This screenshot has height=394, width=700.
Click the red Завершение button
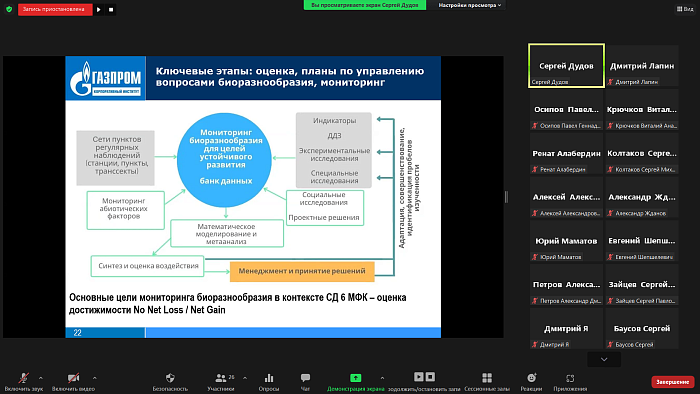click(672, 382)
